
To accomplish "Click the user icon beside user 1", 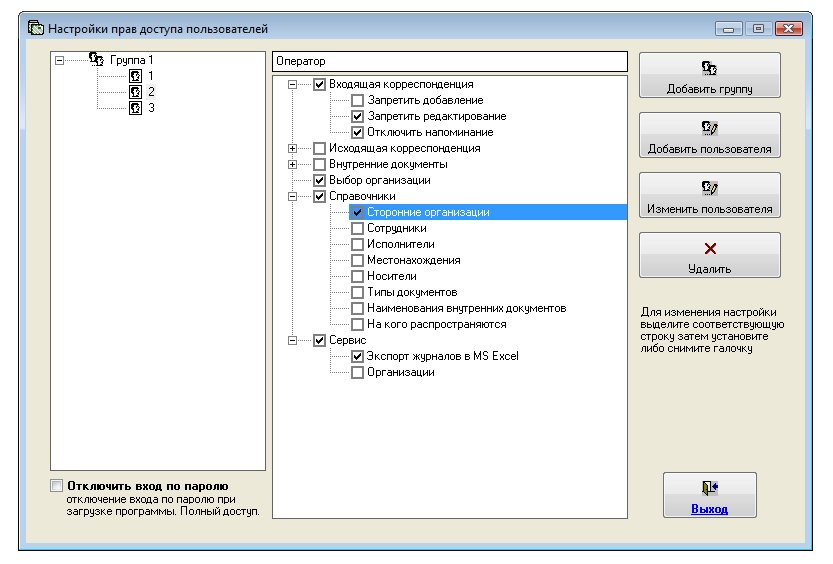I will pyautogui.click(x=135, y=76).
